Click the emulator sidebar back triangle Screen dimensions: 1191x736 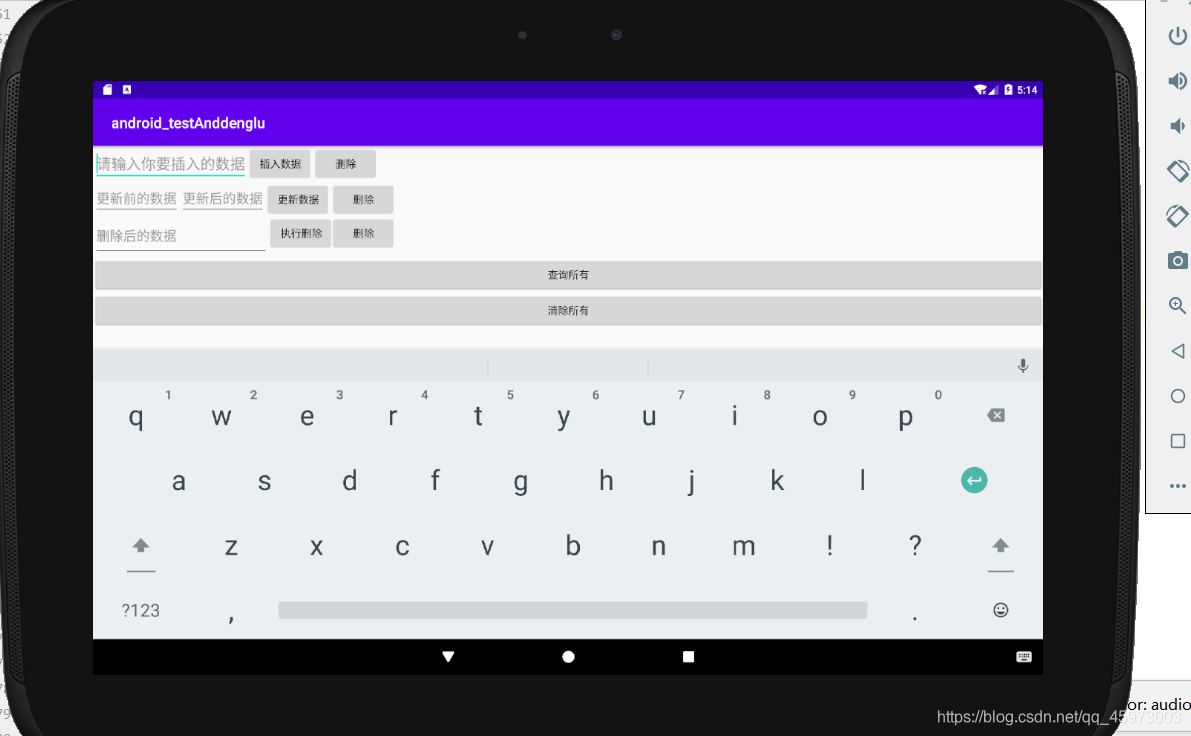pos(1177,351)
